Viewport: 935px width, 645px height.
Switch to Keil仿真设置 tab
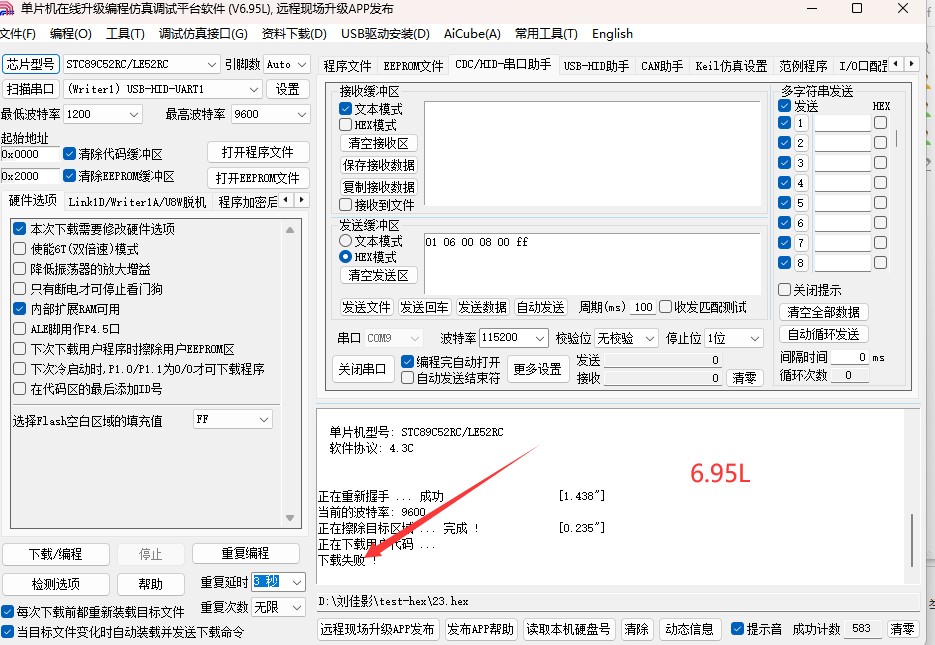pyautogui.click(x=731, y=66)
